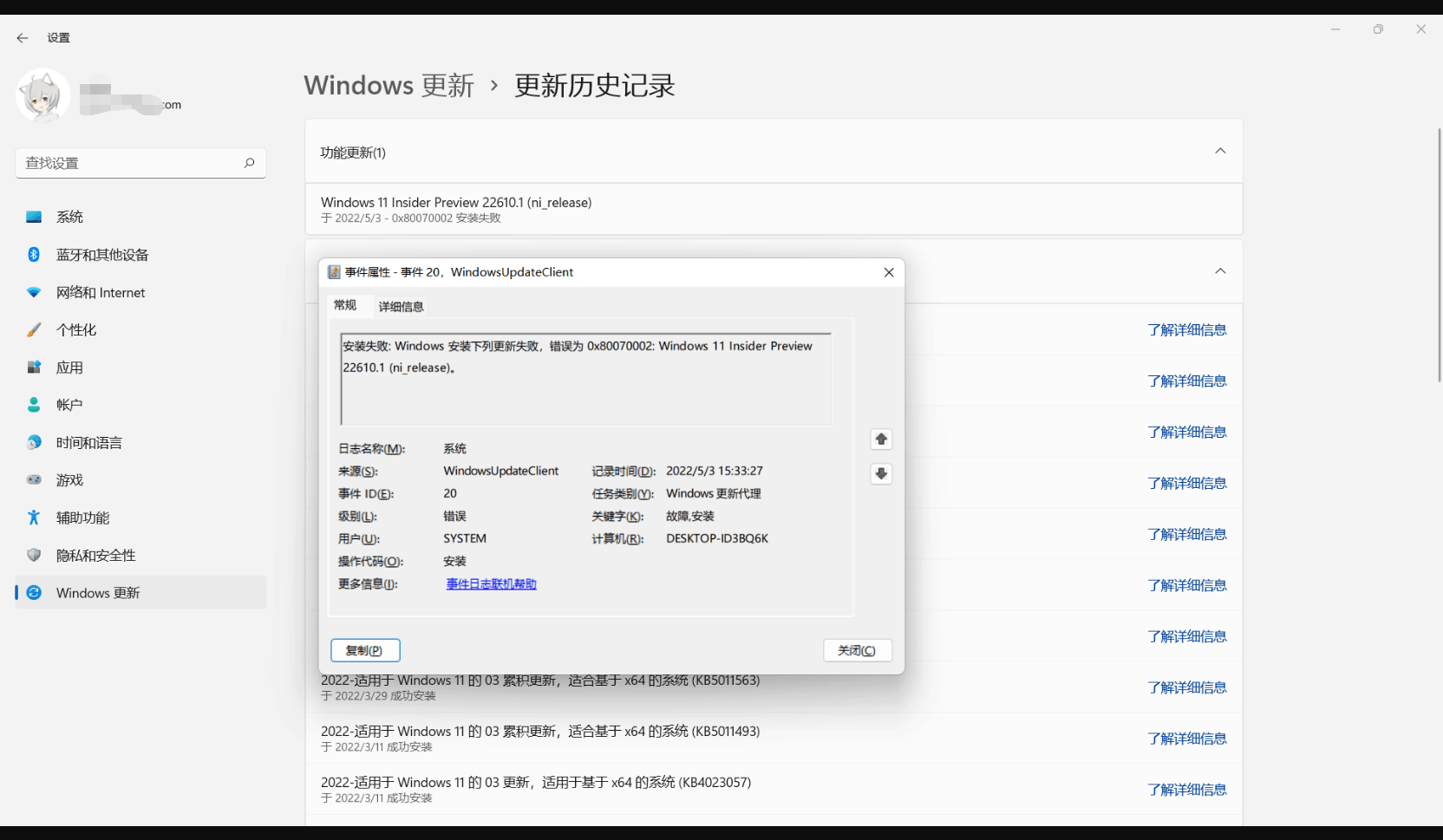The height and width of the screenshot is (840, 1443).
Task: Collapse the 功能更新(1) section
Action: pyautogui.click(x=1220, y=150)
